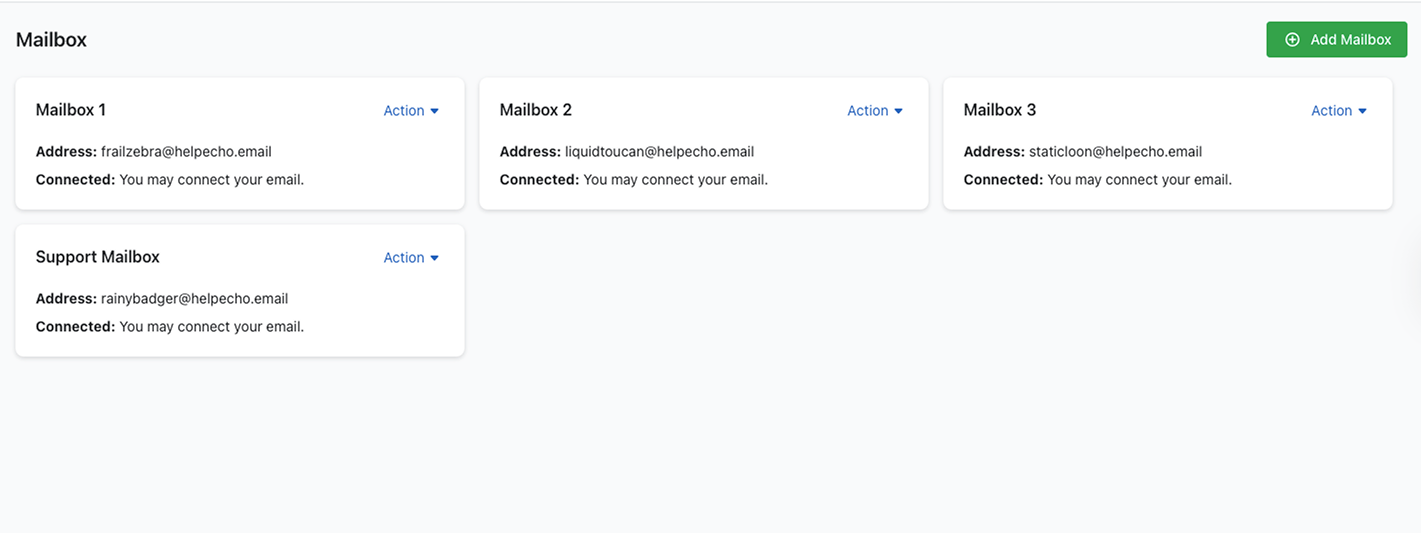Screen dimensions: 1421x533
Task: Expand the Action menu on Mailbox 2
Action: 875,111
